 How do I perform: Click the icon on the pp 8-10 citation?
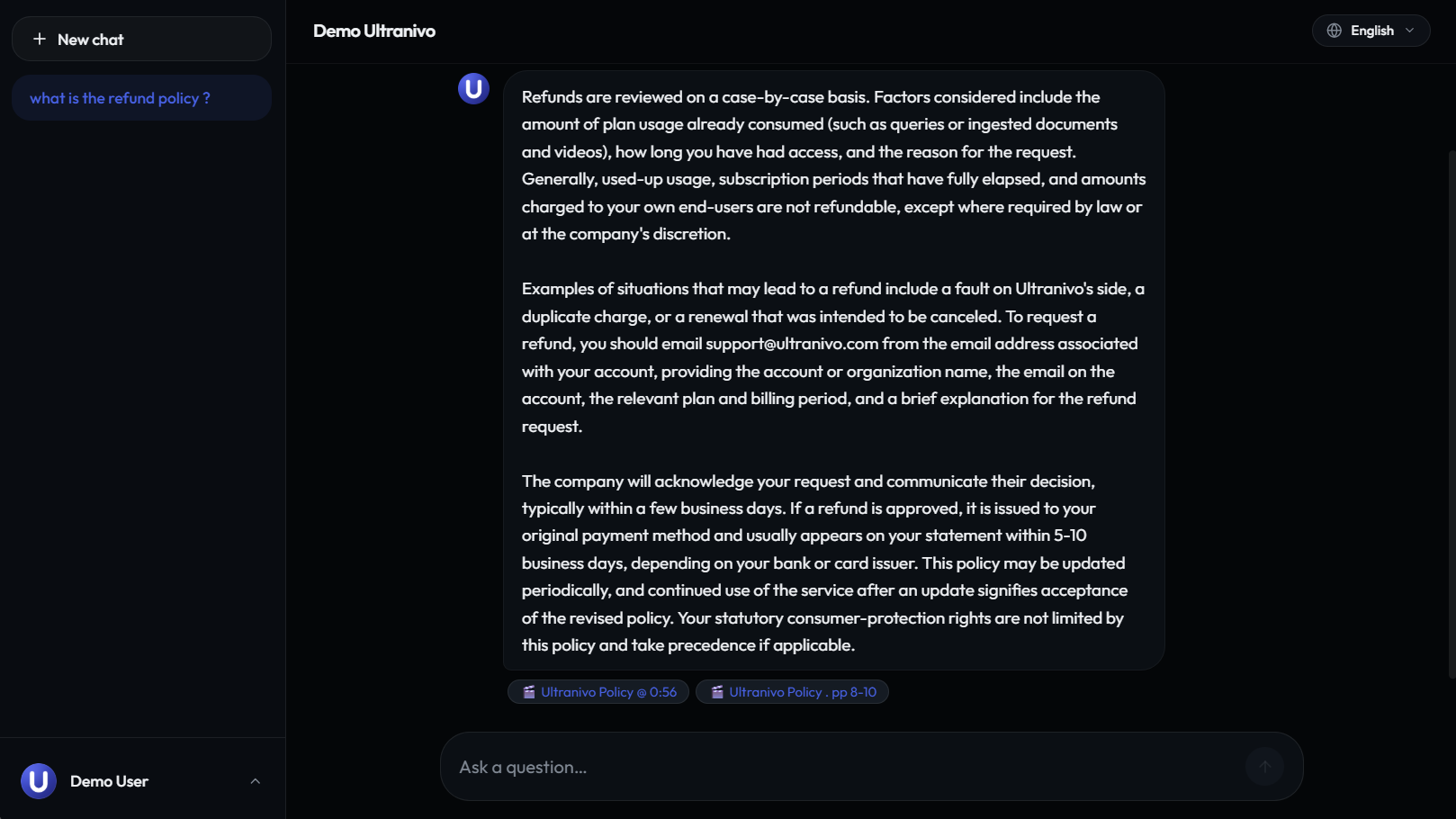click(x=717, y=692)
